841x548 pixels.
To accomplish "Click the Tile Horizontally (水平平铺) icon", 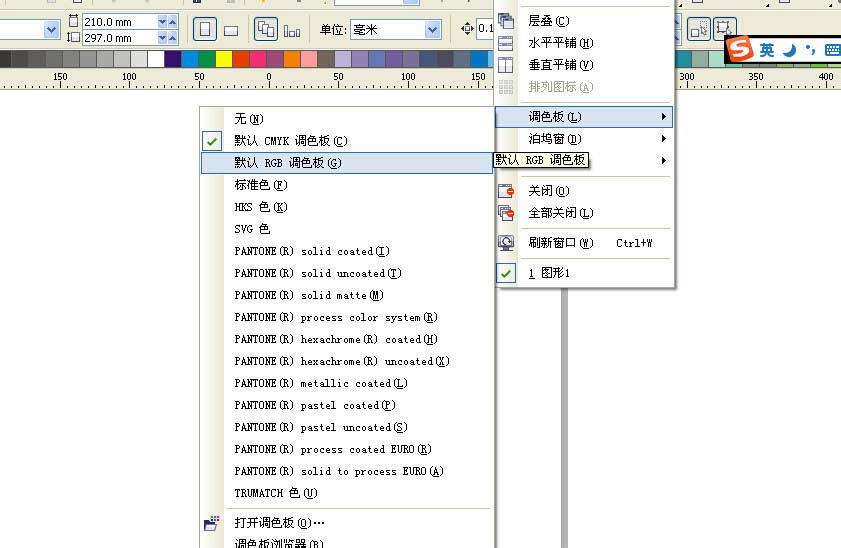I will 507,43.
